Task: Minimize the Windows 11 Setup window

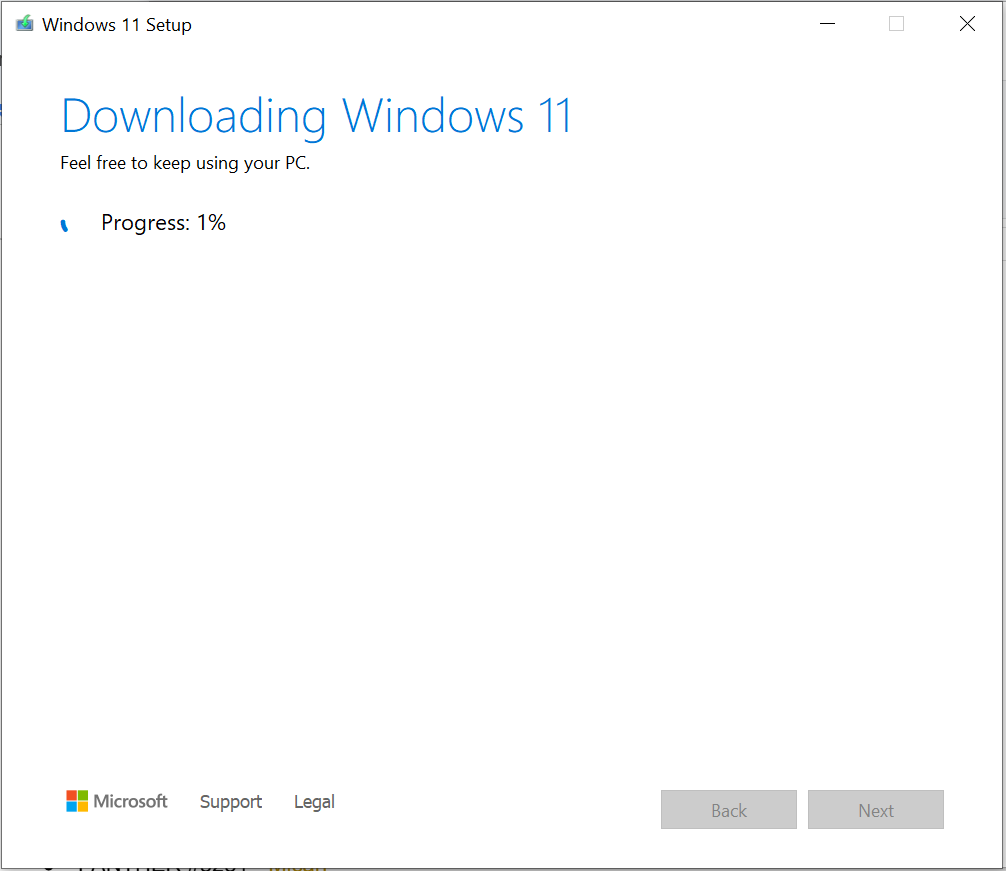Action: coord(826,24)
